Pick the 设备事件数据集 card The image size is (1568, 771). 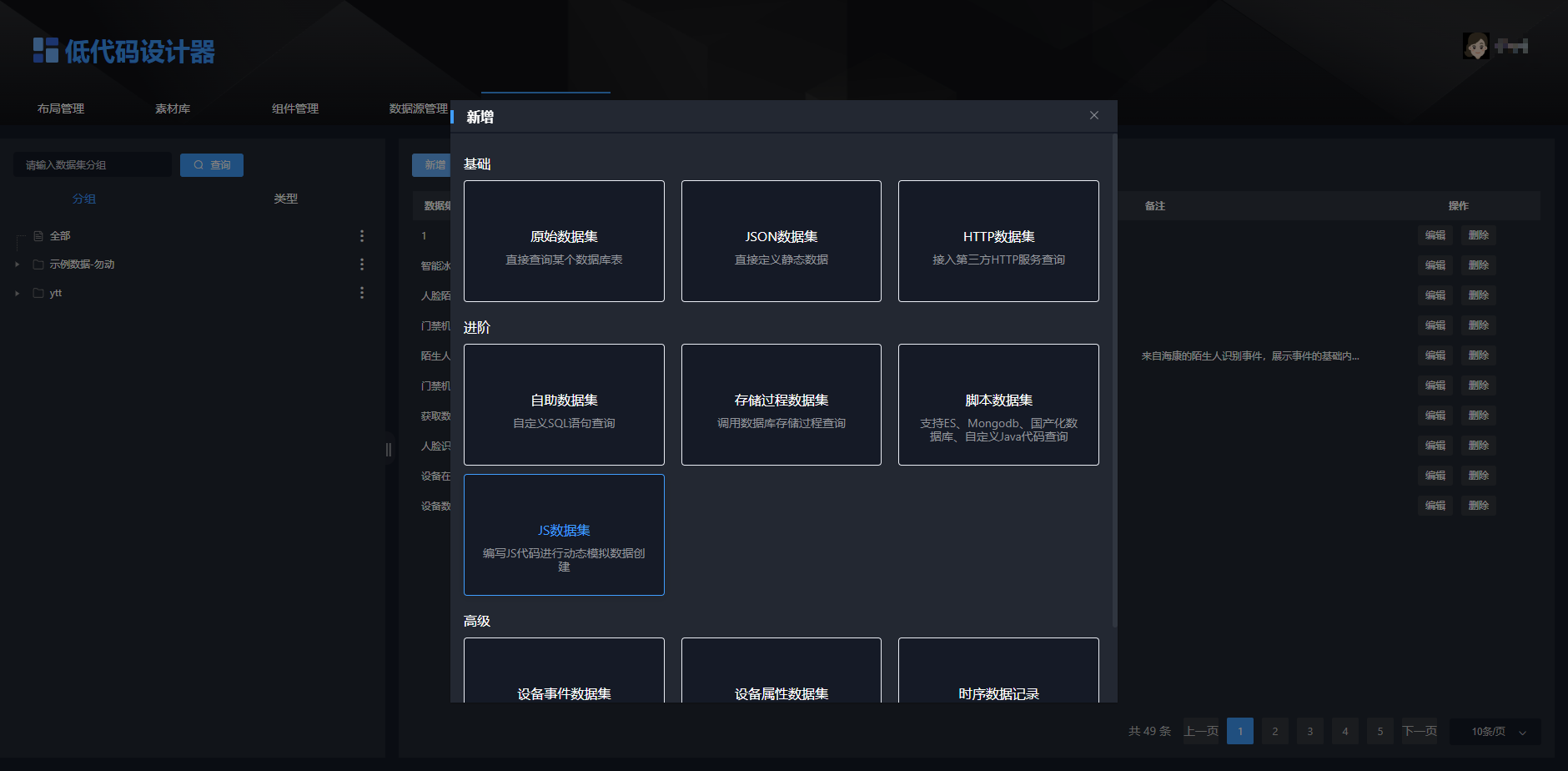564,670
